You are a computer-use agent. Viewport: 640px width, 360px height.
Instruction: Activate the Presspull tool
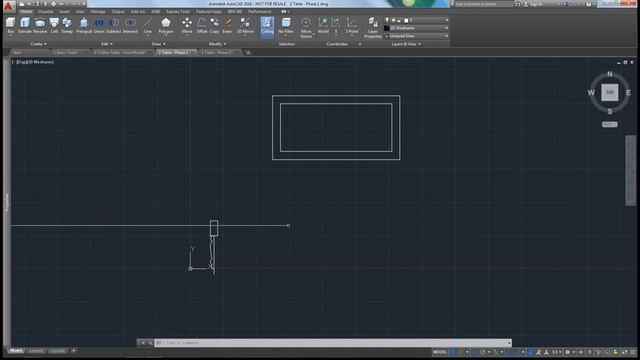[84, 25]
